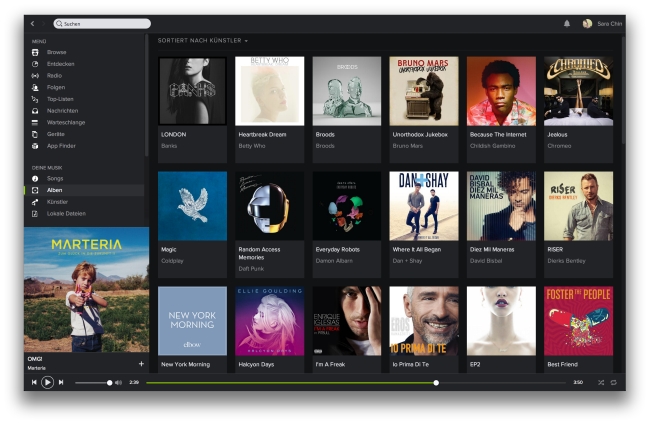Toggle repeat mode
The width and height of the screenshot is (650, 424).
[x=613, y=382]
